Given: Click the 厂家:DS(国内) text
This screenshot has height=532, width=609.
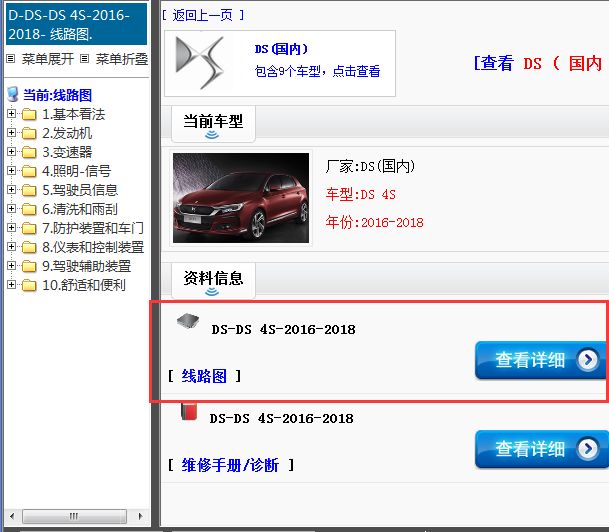Looking at the screenshot, I should [371, 166].
